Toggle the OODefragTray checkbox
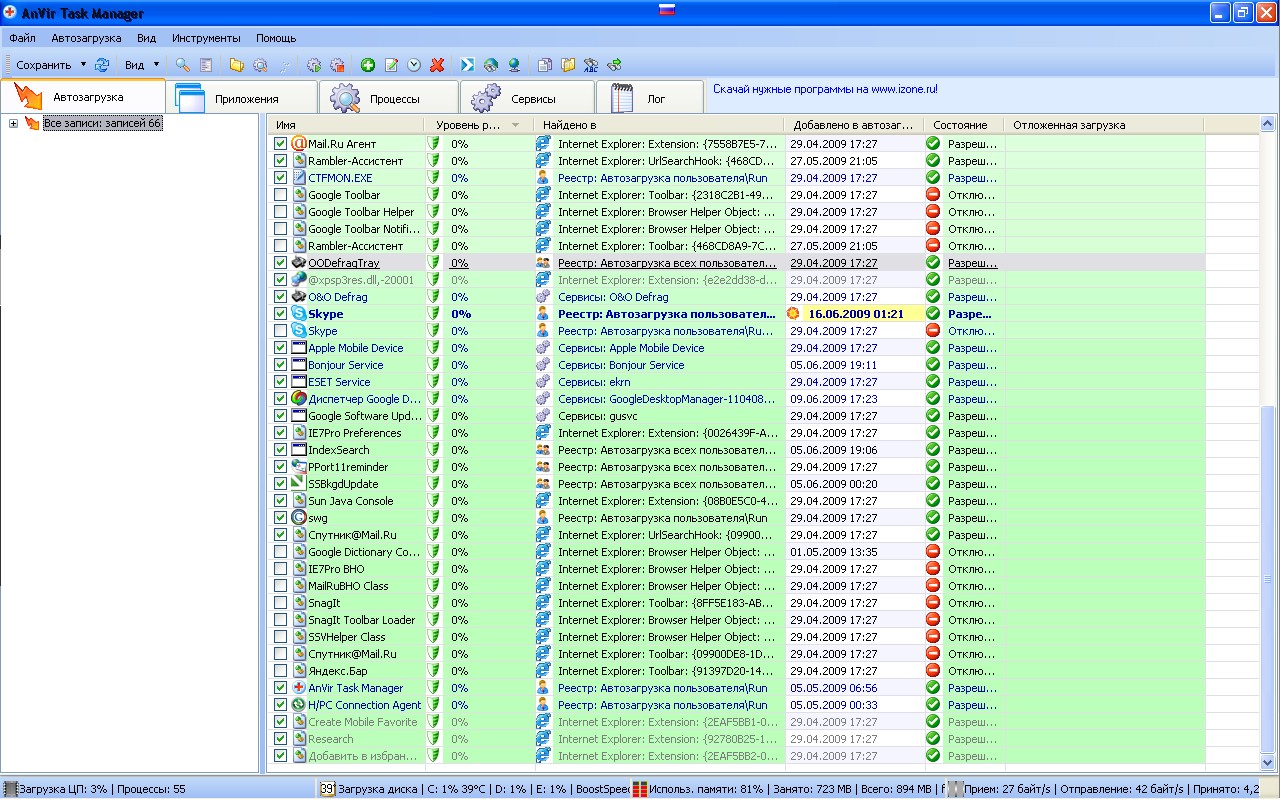 pos(281,263)
